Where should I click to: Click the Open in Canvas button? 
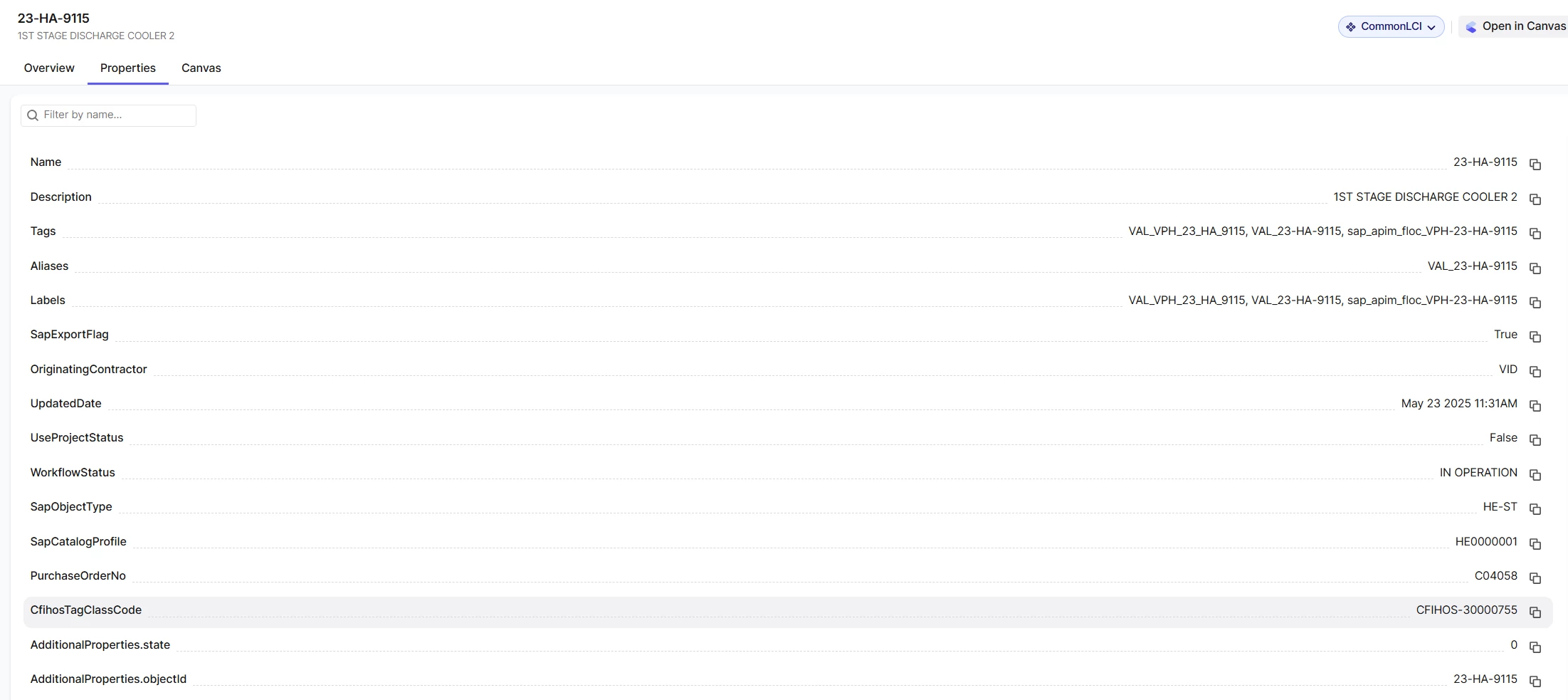(1516, 26)
